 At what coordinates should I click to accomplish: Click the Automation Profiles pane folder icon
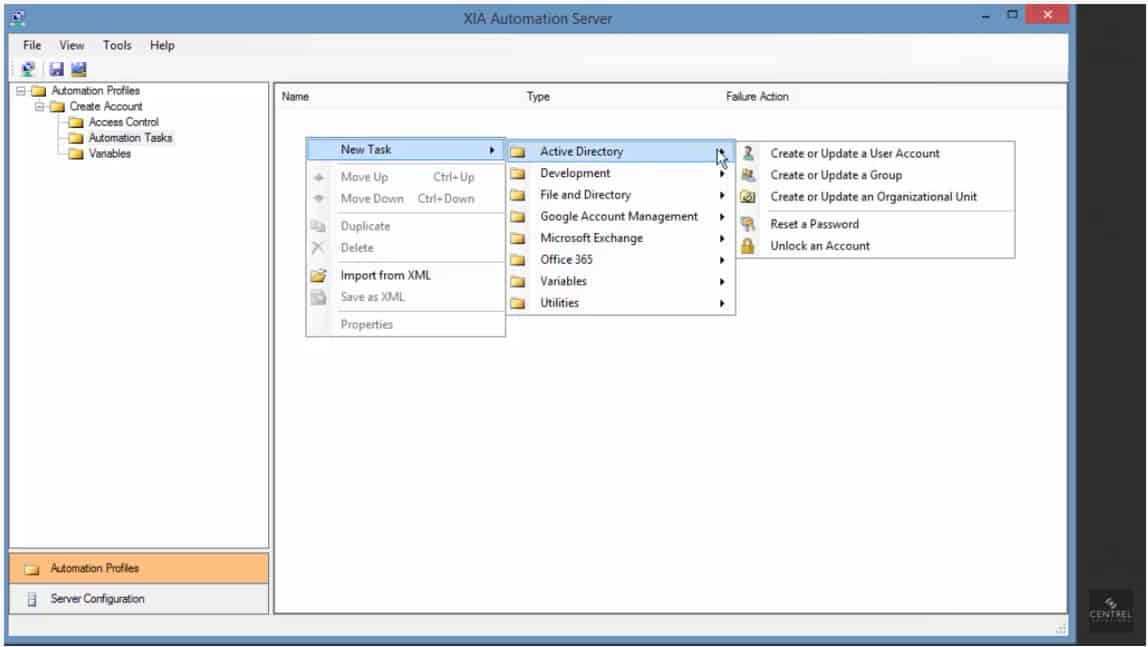(x=31, y=569)
